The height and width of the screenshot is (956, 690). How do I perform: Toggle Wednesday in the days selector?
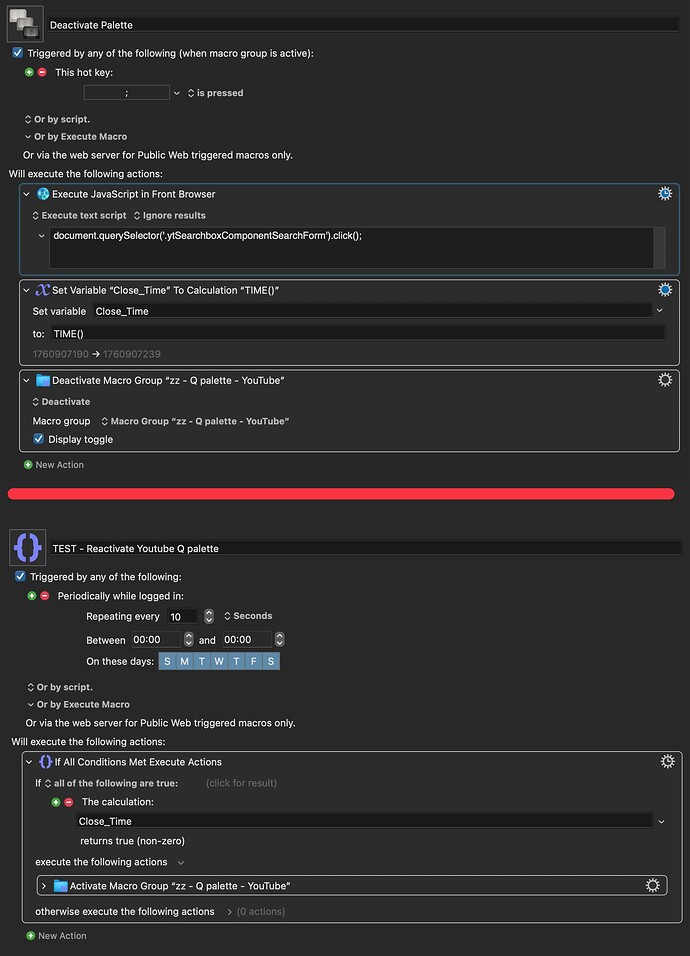click(219, 661)
